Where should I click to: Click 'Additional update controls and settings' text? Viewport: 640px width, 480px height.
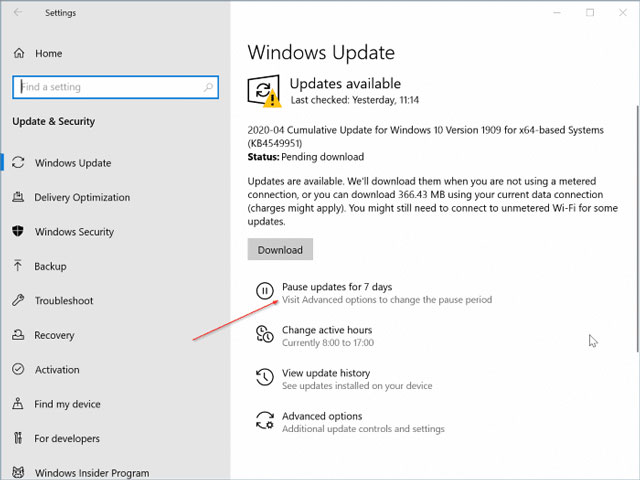[363, 429]
